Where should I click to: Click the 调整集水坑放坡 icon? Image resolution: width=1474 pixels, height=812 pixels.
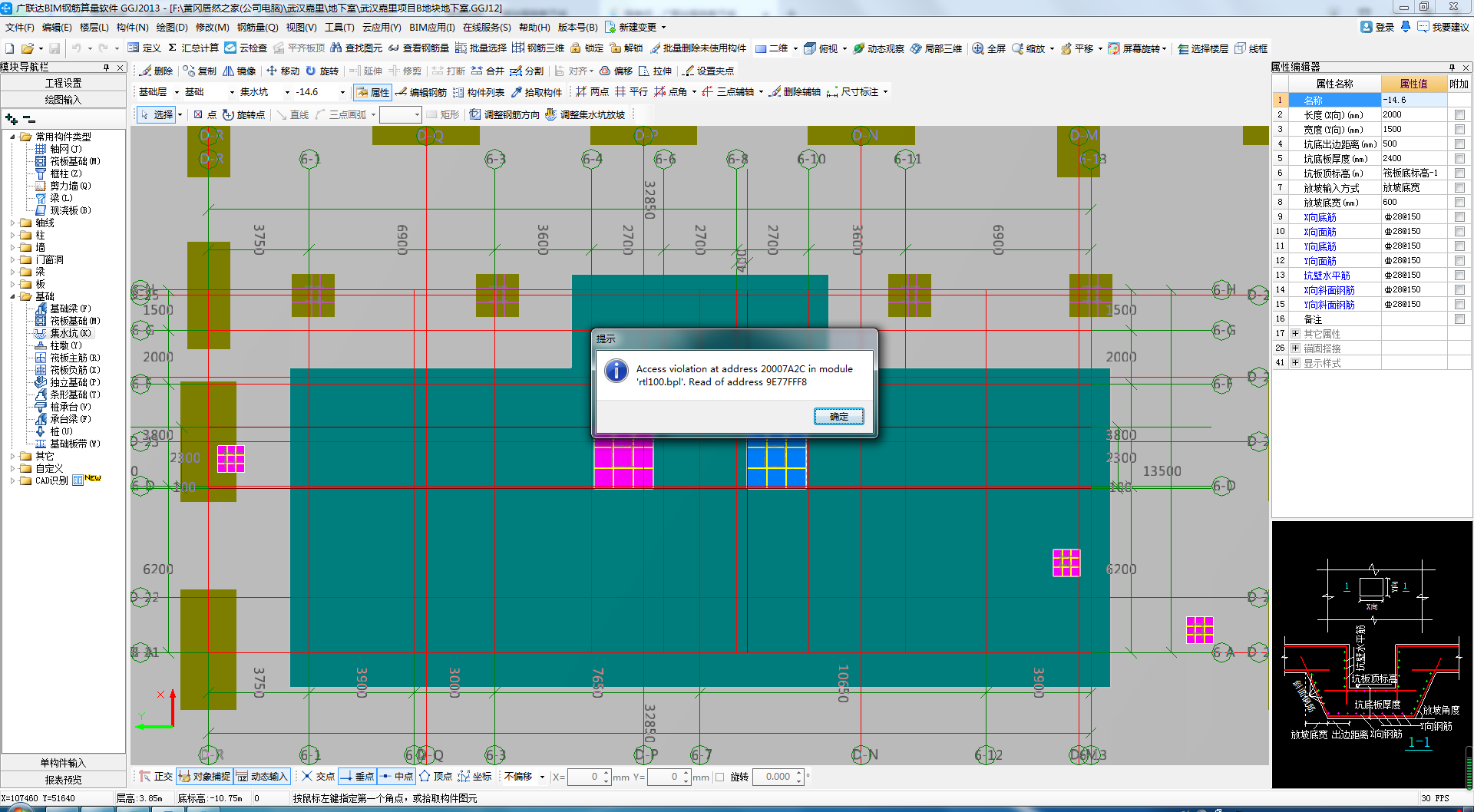pos(550,114)
